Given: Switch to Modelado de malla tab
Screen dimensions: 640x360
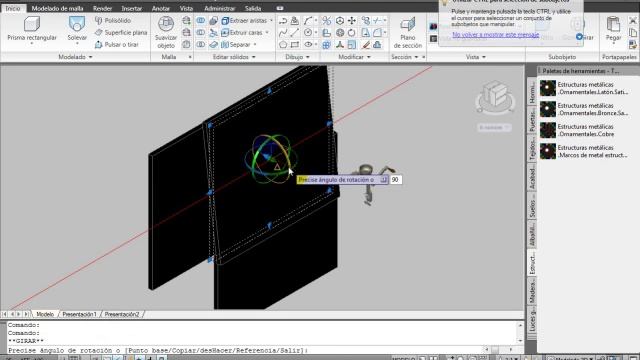Looking at the screenshot, I should 57,8.
